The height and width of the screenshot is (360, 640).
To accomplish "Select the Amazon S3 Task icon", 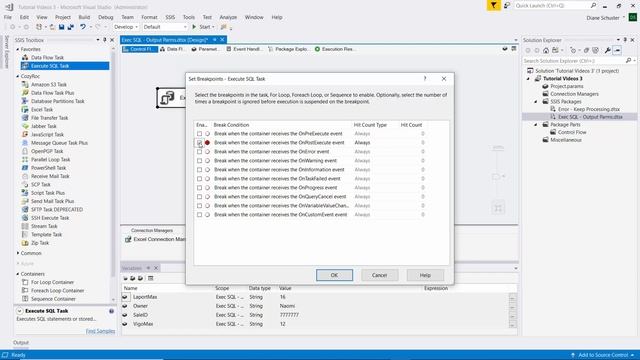I will click(x=25, y=84).
